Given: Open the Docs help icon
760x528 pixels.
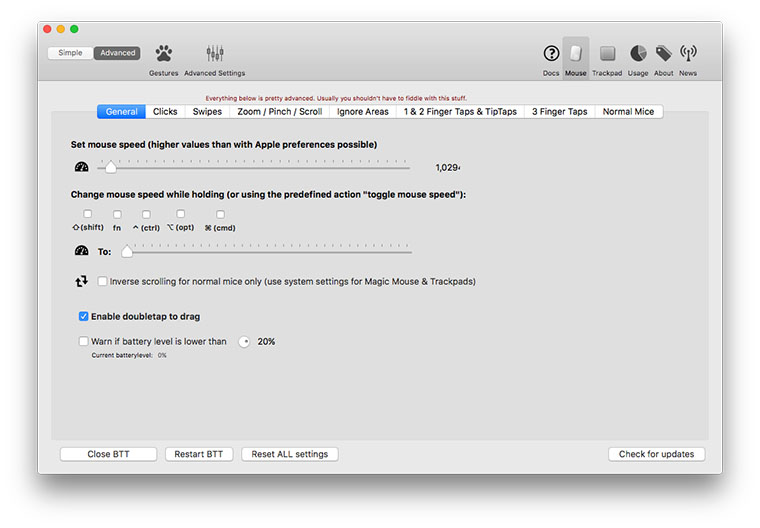Looking at the screenshot, I should [551, 53].
